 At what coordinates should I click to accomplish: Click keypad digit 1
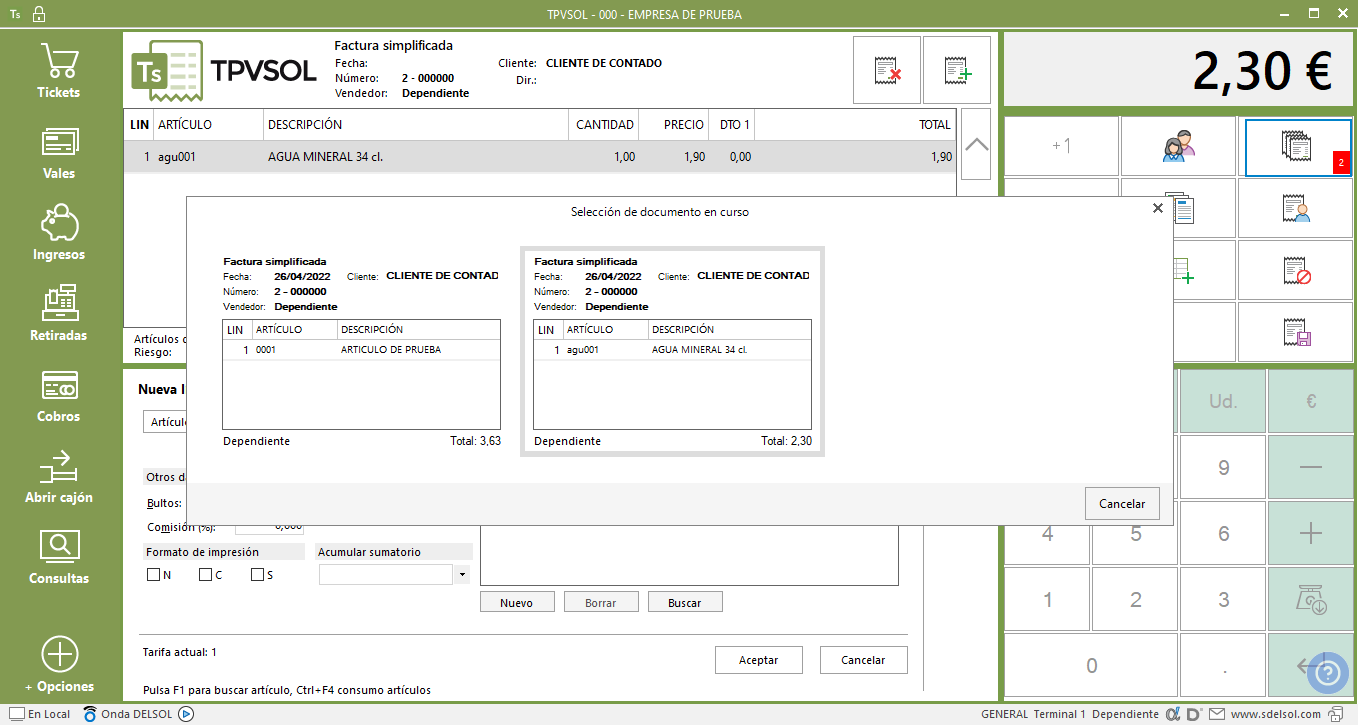tap(1047, 600)
